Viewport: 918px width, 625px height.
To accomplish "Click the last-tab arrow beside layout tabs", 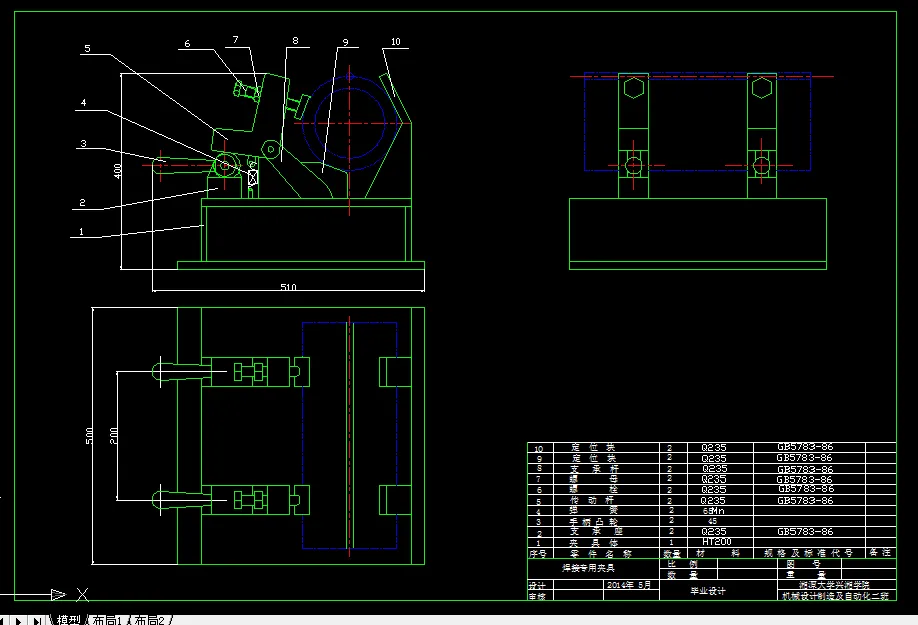I will click(36, 620).
